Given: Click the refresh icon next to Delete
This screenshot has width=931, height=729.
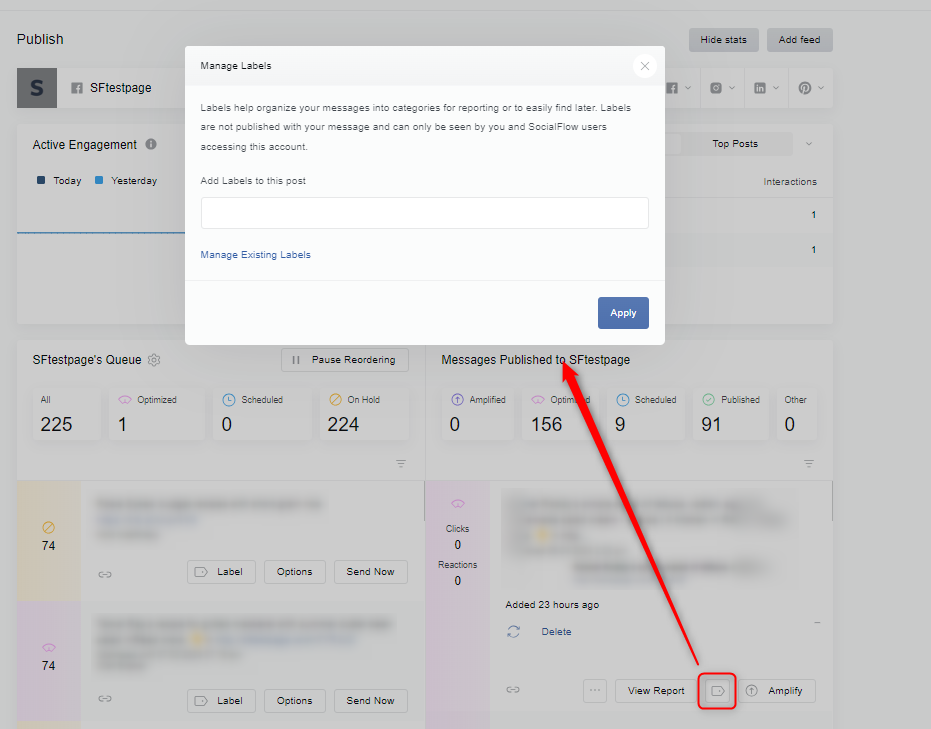Looking at the screenshot, I should point(514,632).
